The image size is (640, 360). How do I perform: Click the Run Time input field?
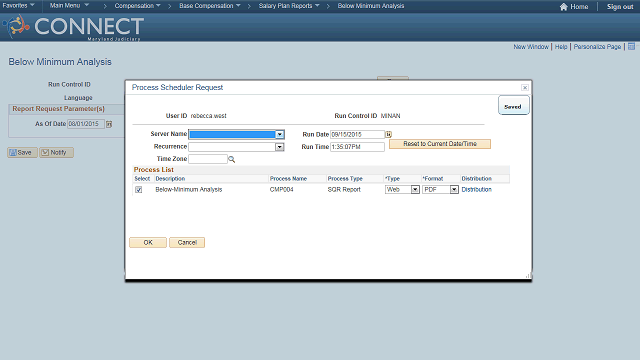[x=357, y=147]
